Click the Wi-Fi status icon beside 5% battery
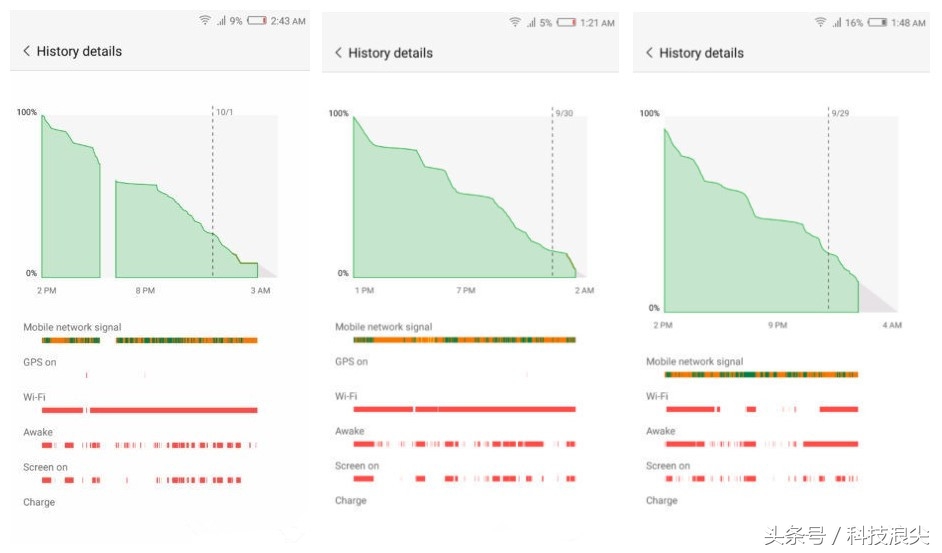 tap(515, 22)
